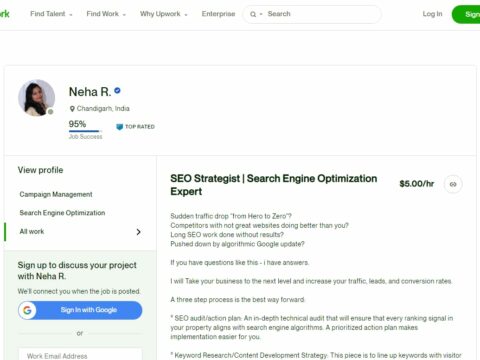The height and width of the screenshot is (360, 480).
Task: Click the verified badge next to Neha R.
Action: pyautogui.click(x=117, y=90)
